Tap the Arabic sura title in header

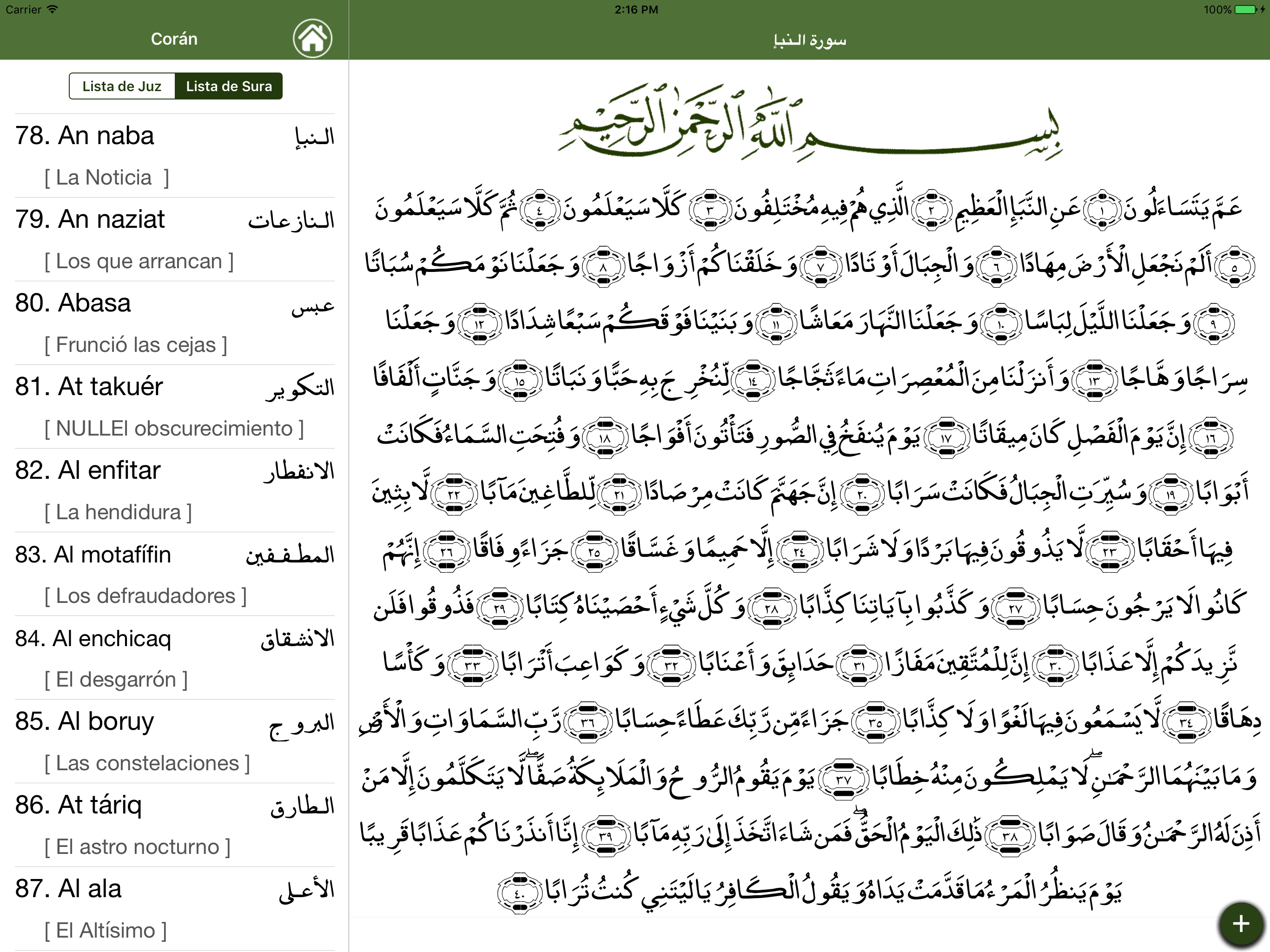(x=809, y=40)
